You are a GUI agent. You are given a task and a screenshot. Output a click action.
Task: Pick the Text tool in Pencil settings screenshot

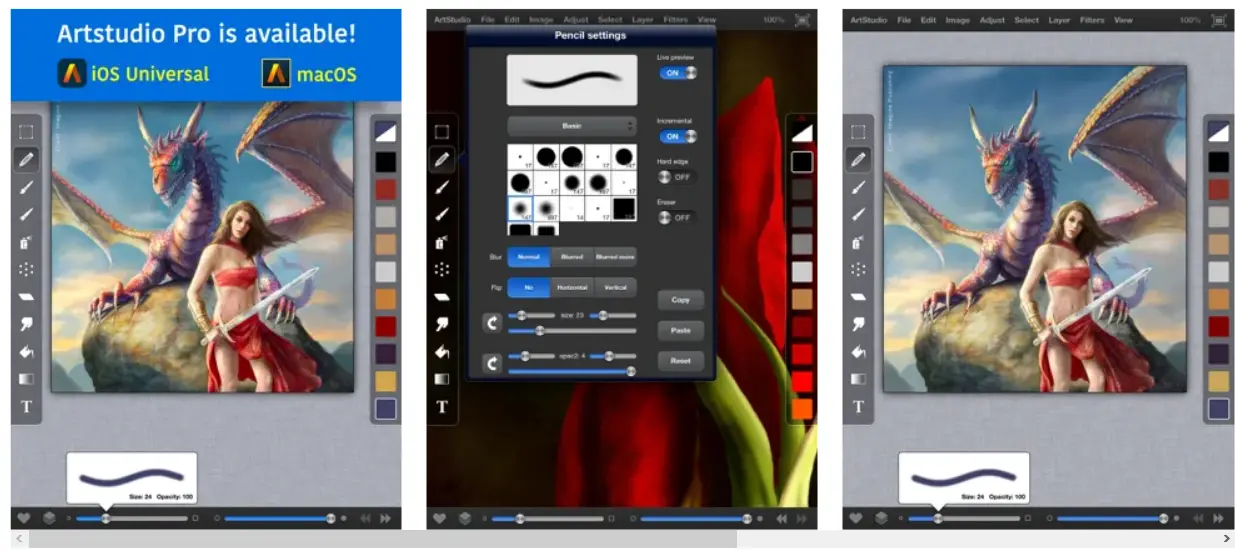442,407
